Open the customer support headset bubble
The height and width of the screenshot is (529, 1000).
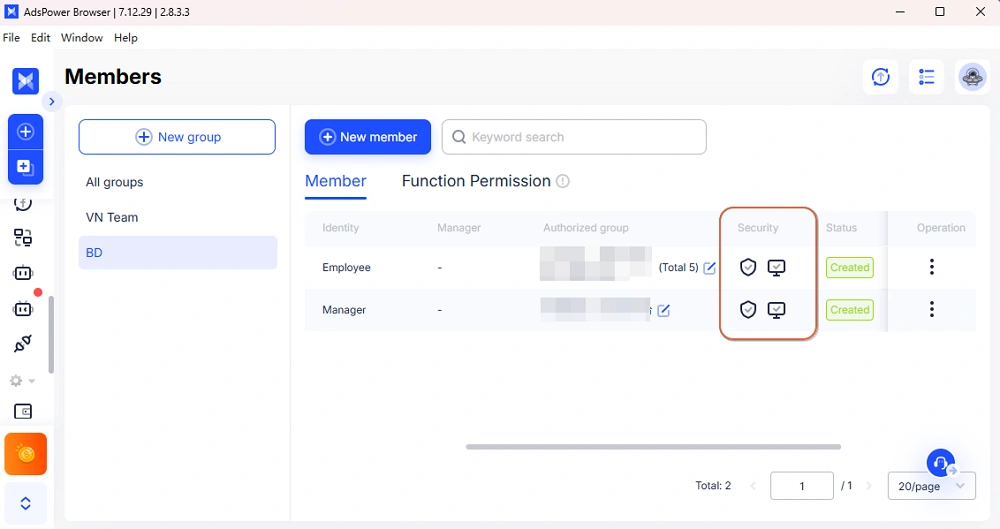(940, 463)
